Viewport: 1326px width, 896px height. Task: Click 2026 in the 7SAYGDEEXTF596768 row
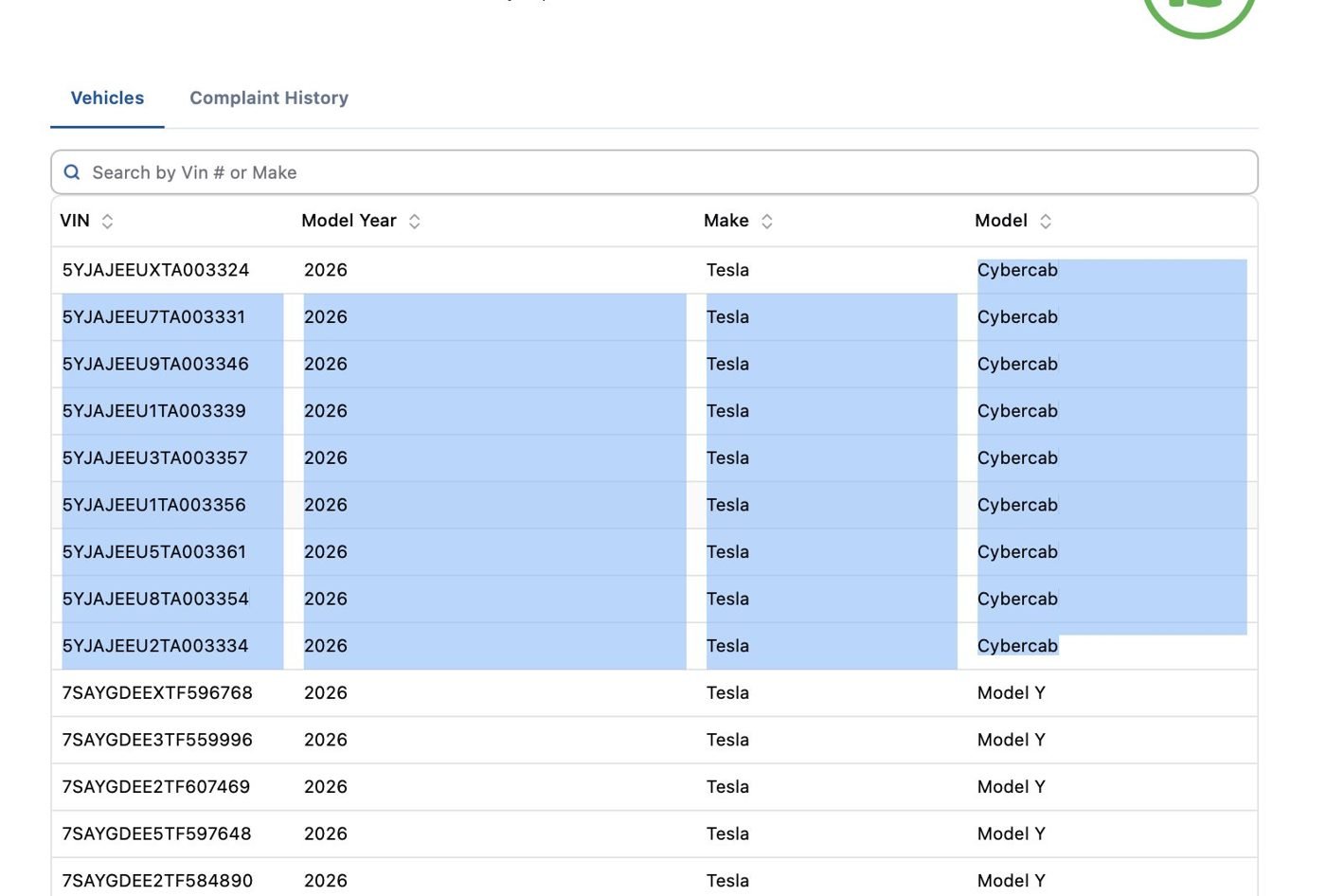pyautogui.click(x=326, y=693)
